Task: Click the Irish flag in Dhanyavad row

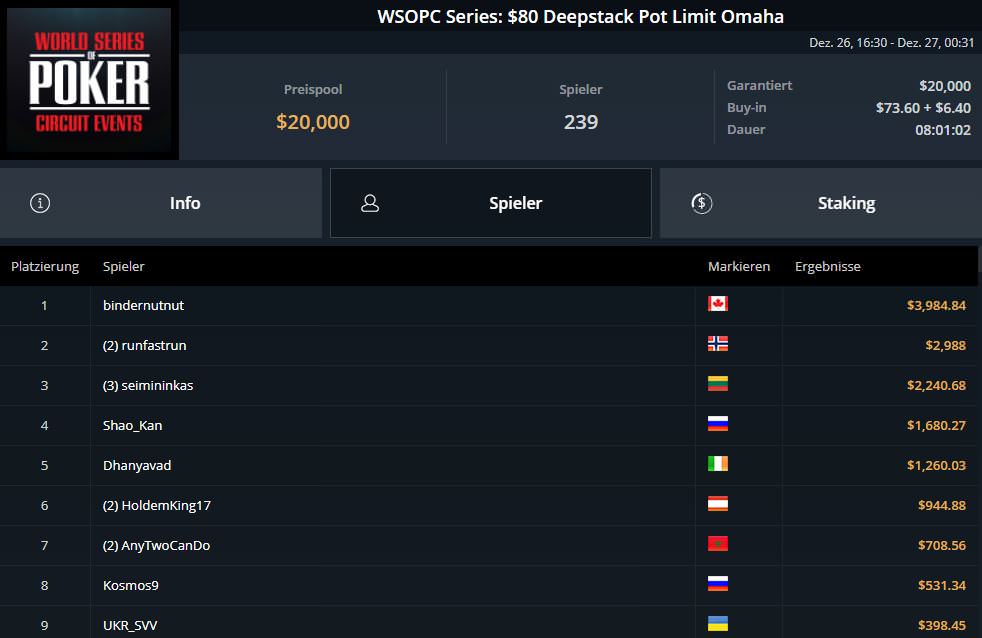Action: pyautogui.click(x=718, y=464)
